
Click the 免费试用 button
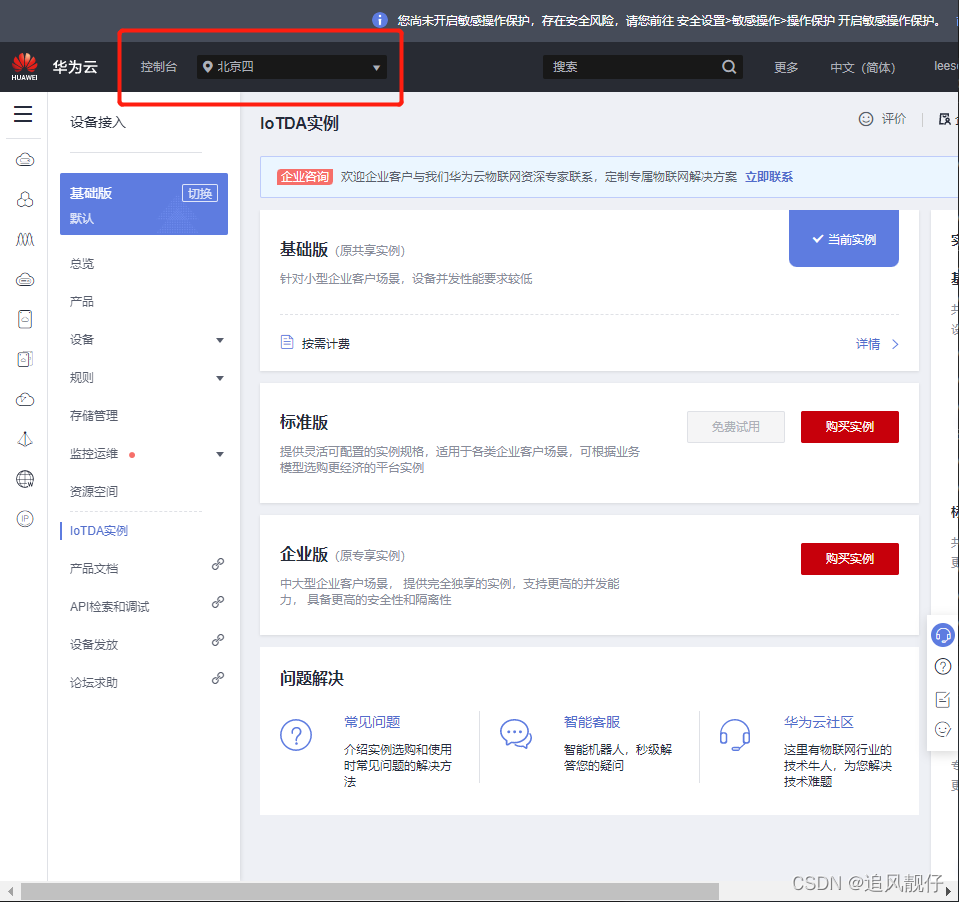pos(736,427)
